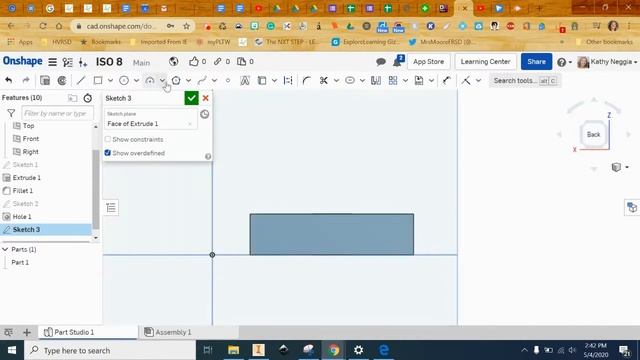This screenshot has width=640, height=360.
Task: Select the Mirror sketch tool
Action: [376, 80]
